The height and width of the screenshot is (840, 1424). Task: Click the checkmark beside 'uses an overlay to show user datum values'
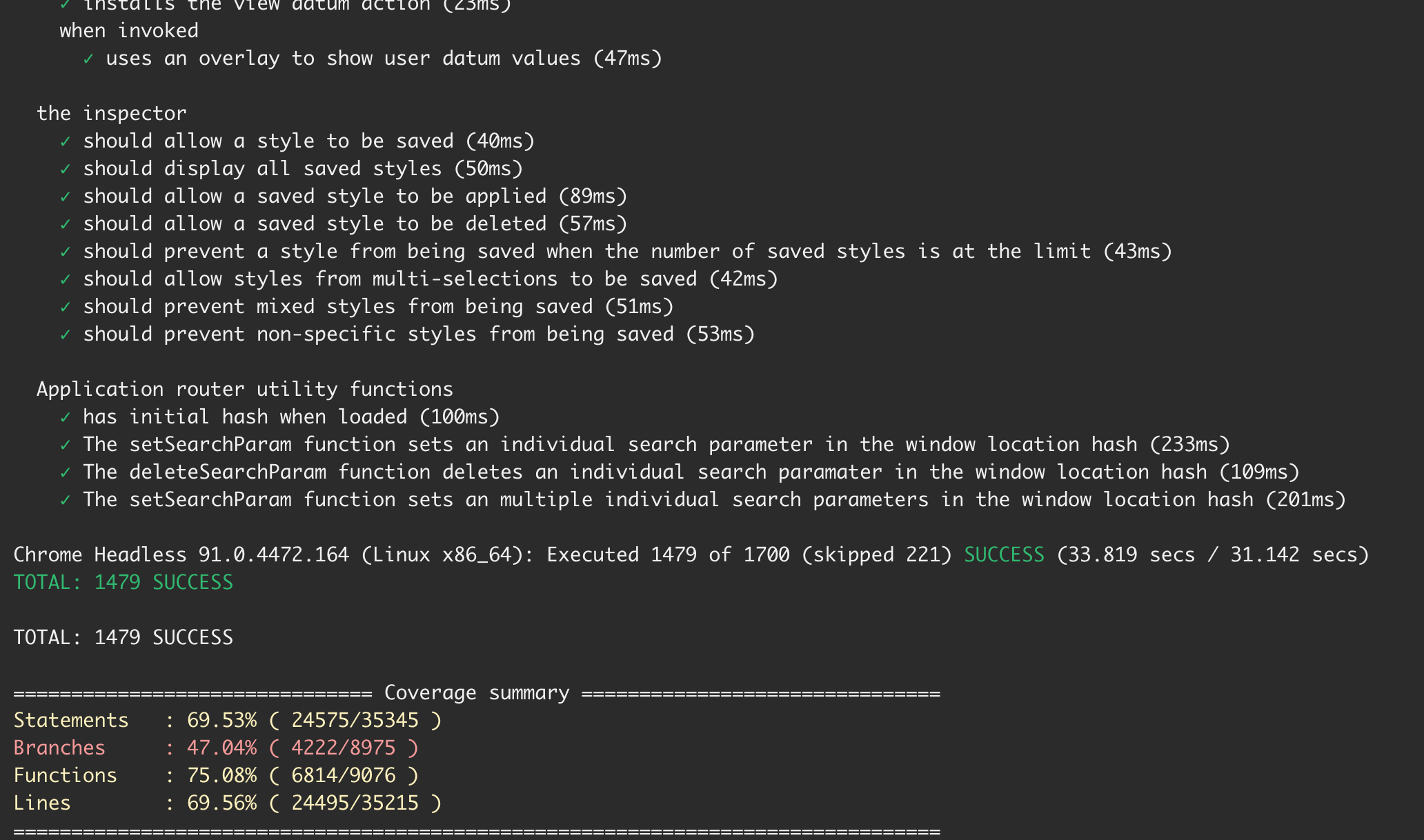[x=88, y=59]
